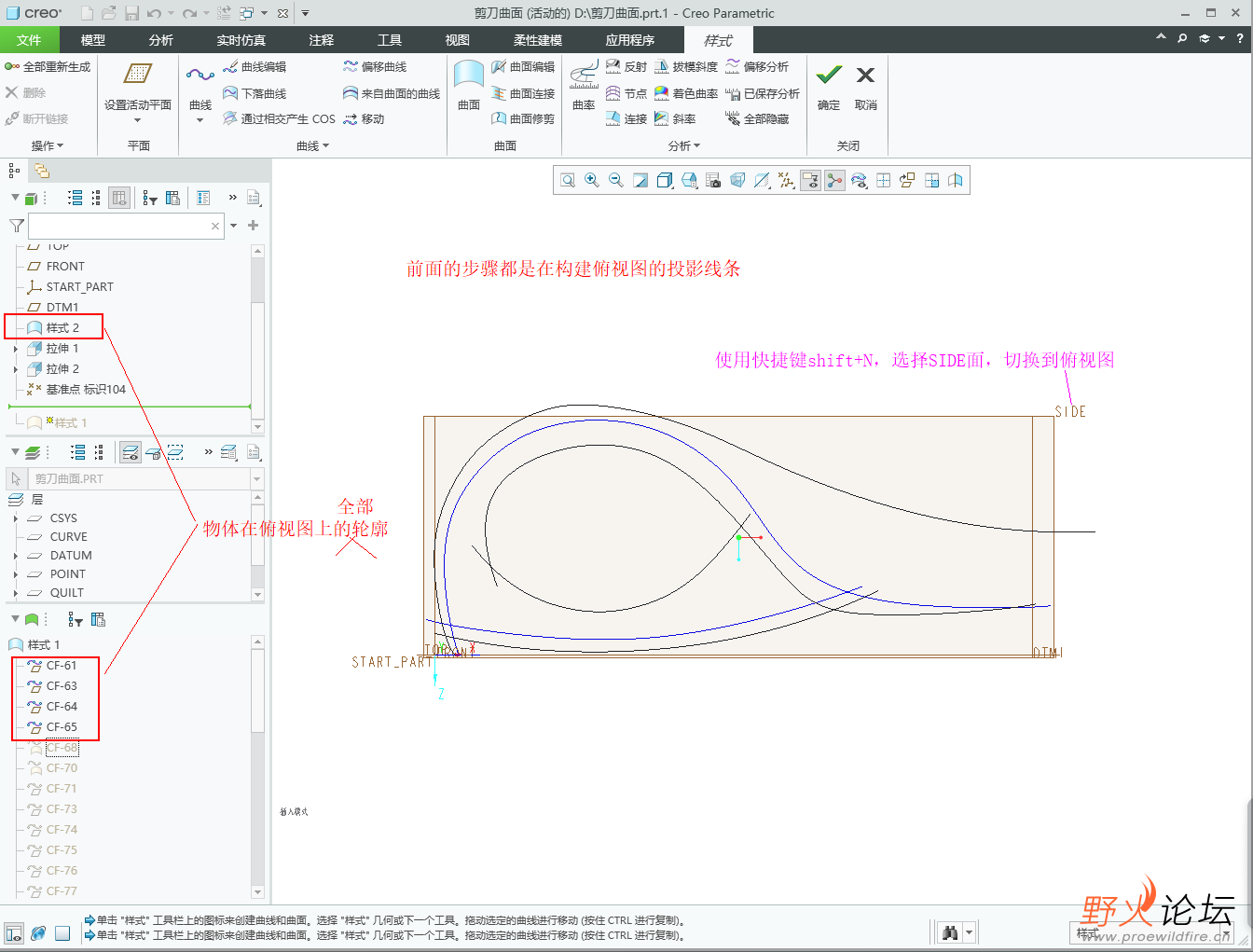Select 样式 2 in model tree
Screen dimensions: 1253x952
click(x=62, y=328)
